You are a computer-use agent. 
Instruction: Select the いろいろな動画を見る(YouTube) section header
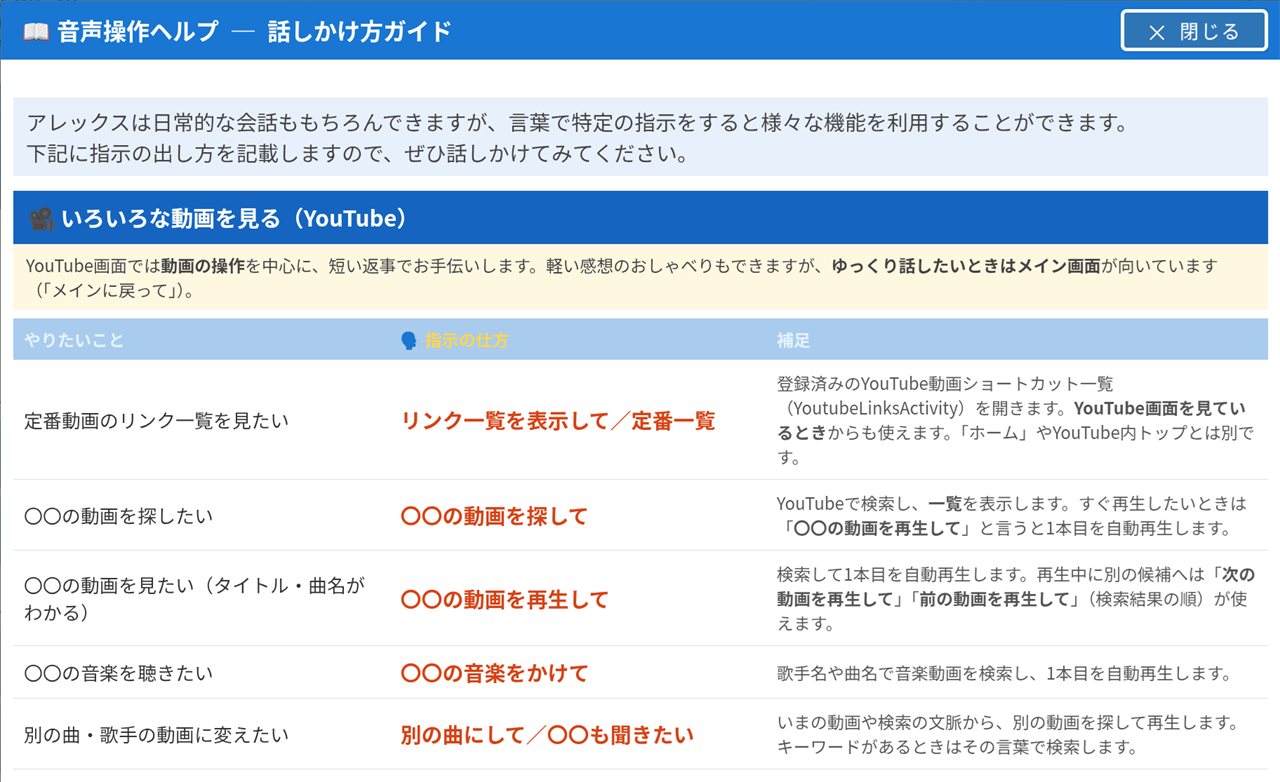[x=640, y=218]
